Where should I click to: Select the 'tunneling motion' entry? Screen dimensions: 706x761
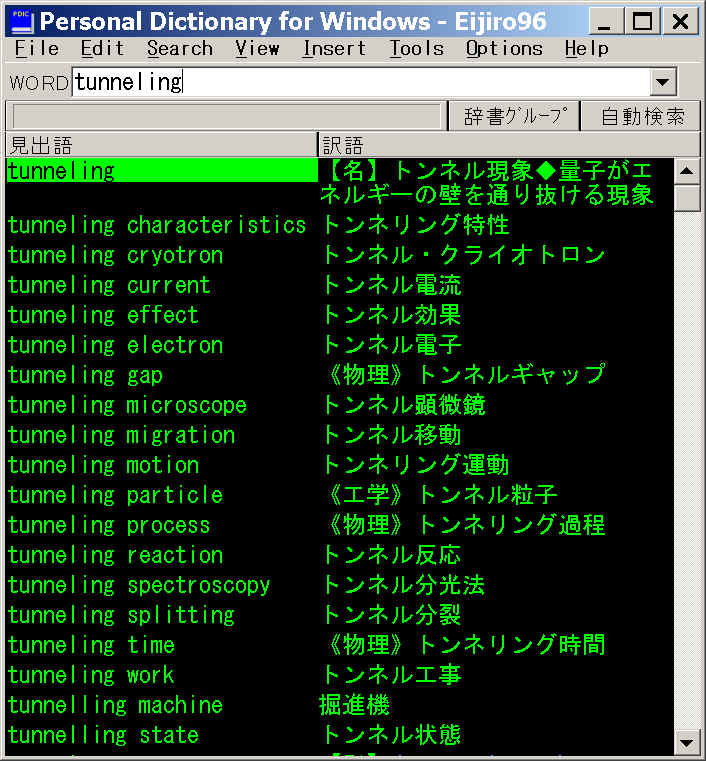[x=103, y=465]
